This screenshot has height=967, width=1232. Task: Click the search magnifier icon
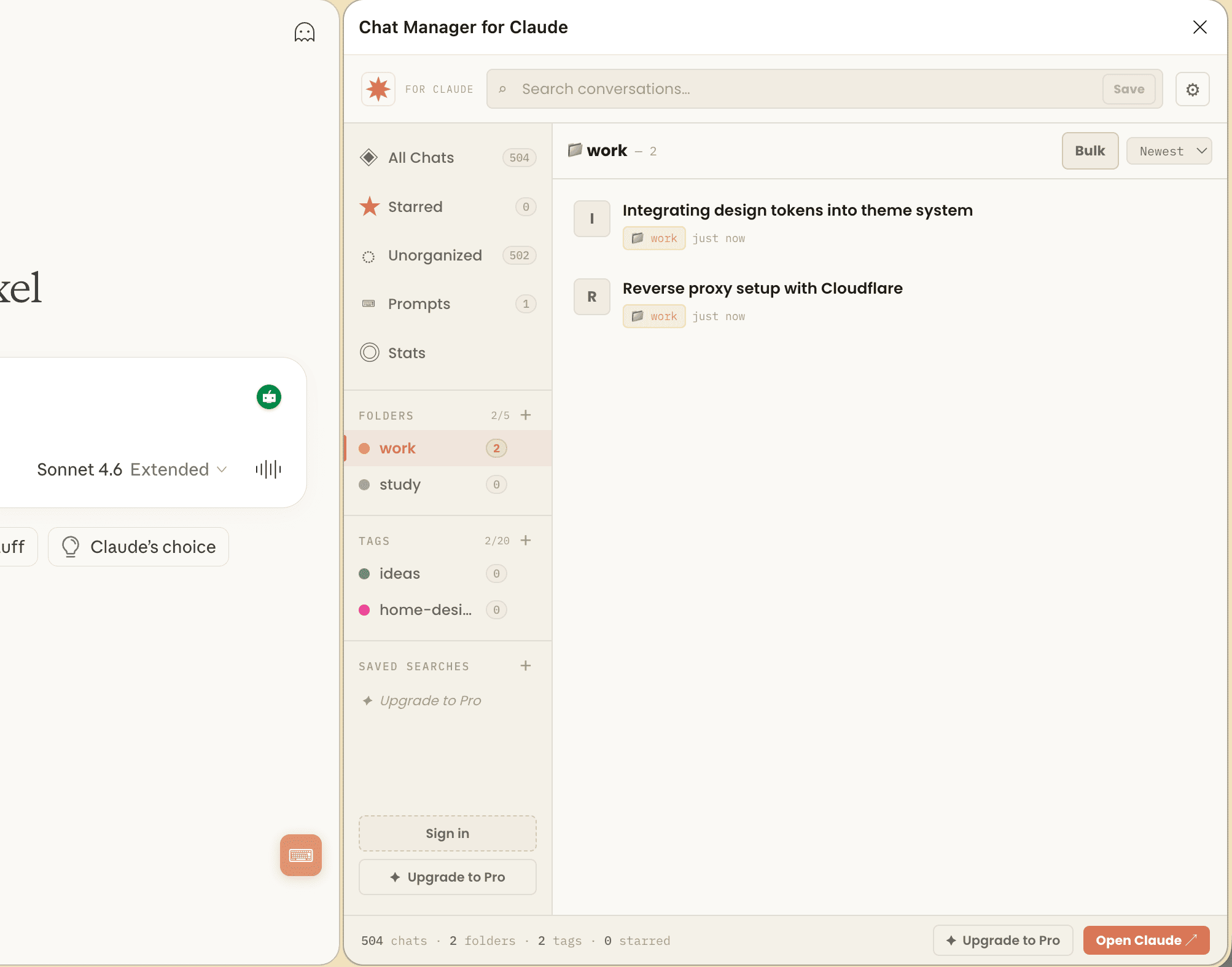point(502,90)
